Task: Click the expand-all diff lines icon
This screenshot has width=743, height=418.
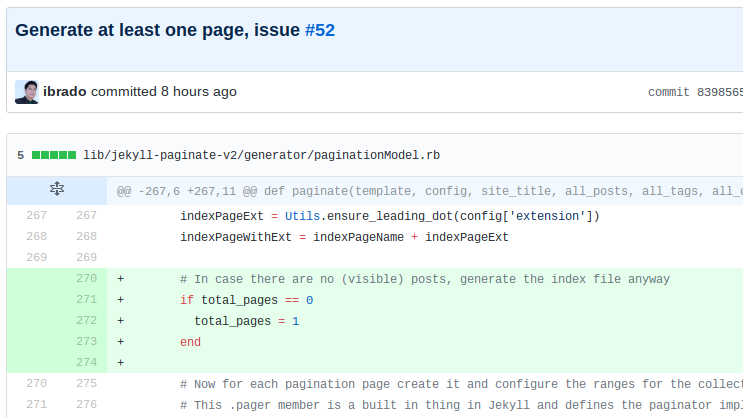Action: pyautogui.click(x=57, y=190)
